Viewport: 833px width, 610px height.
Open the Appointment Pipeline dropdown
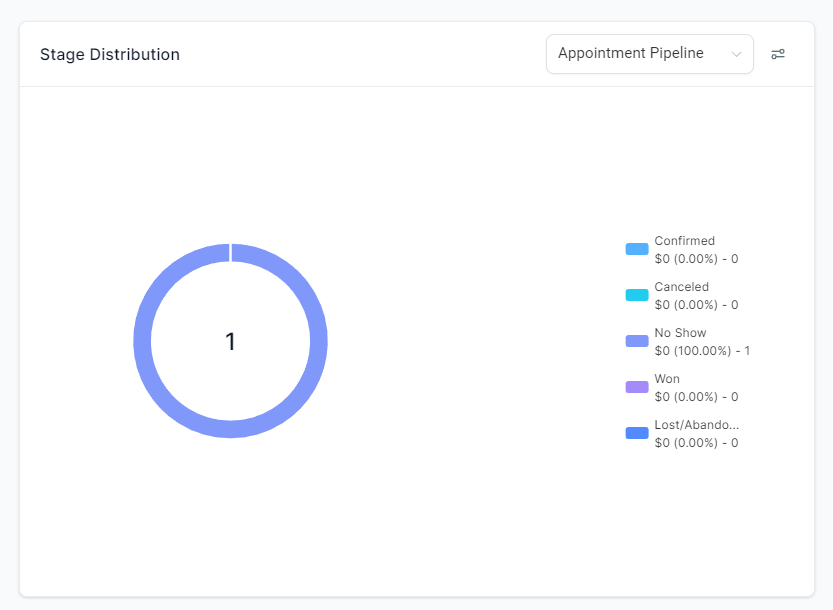point(650,54)
